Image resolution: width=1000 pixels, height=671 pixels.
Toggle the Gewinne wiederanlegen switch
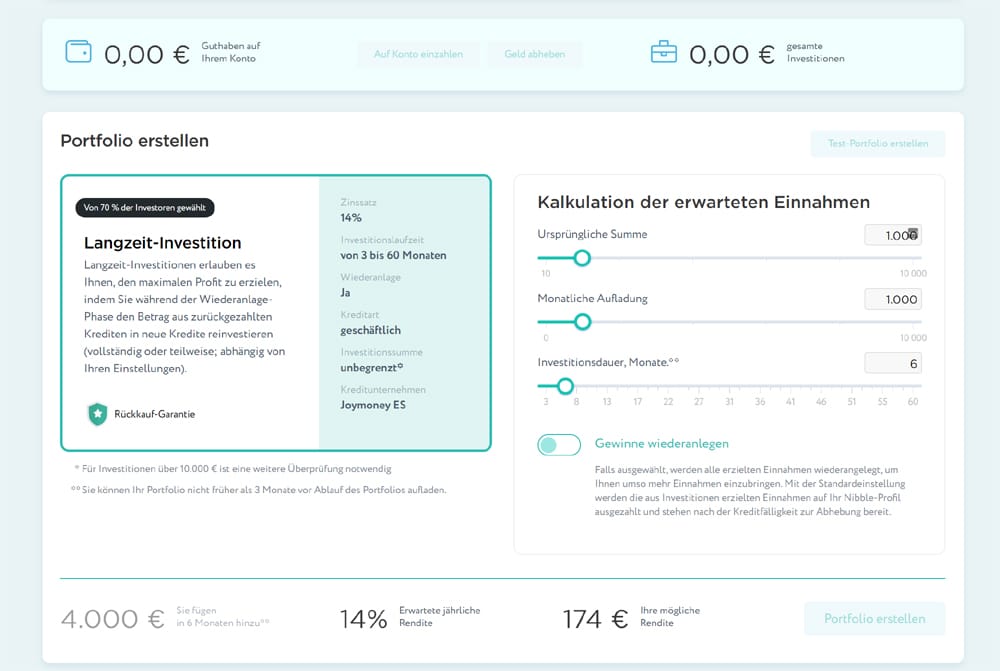[559, 444]
